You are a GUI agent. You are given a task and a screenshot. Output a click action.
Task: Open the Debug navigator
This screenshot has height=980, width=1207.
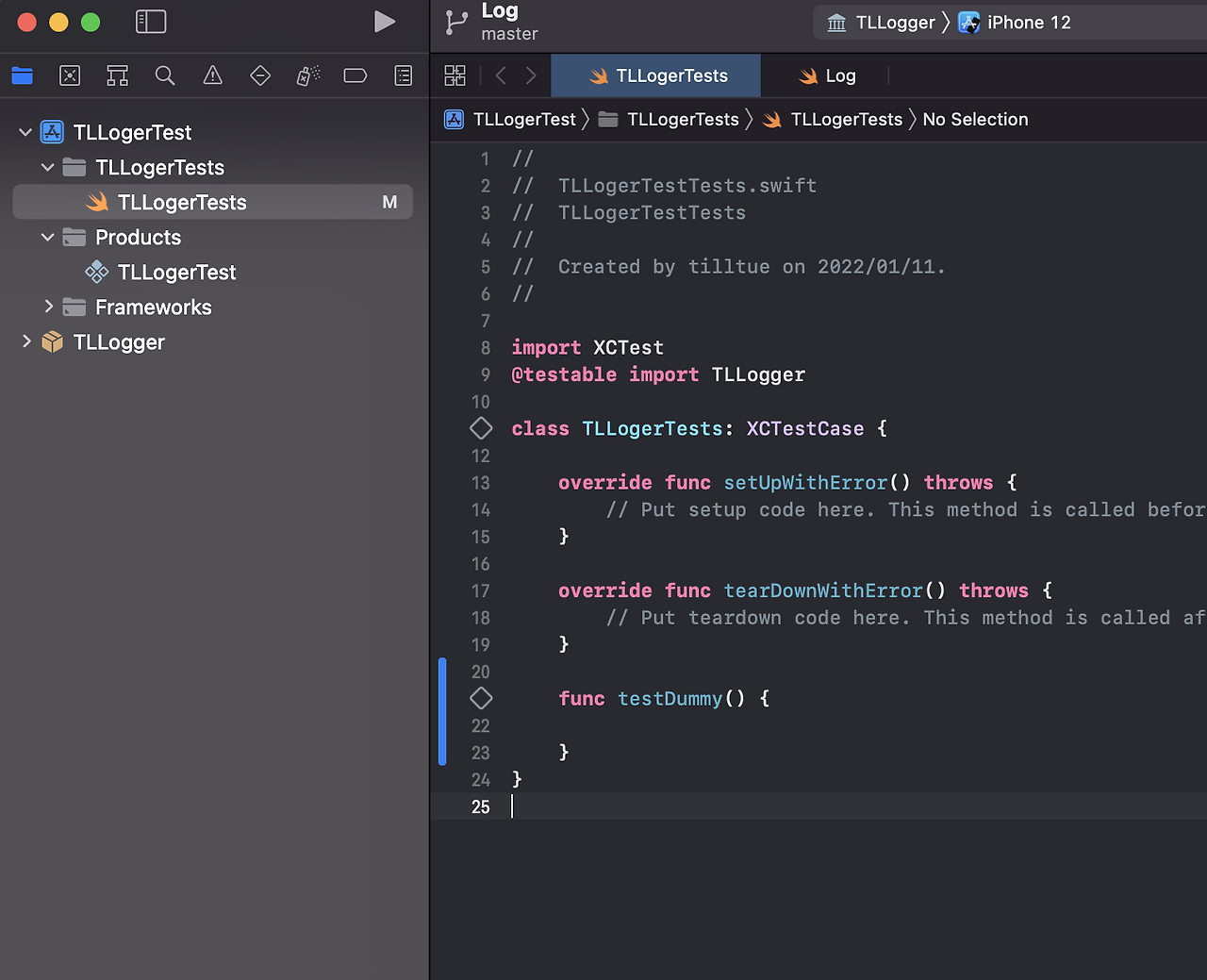click(x=308, y=75)
